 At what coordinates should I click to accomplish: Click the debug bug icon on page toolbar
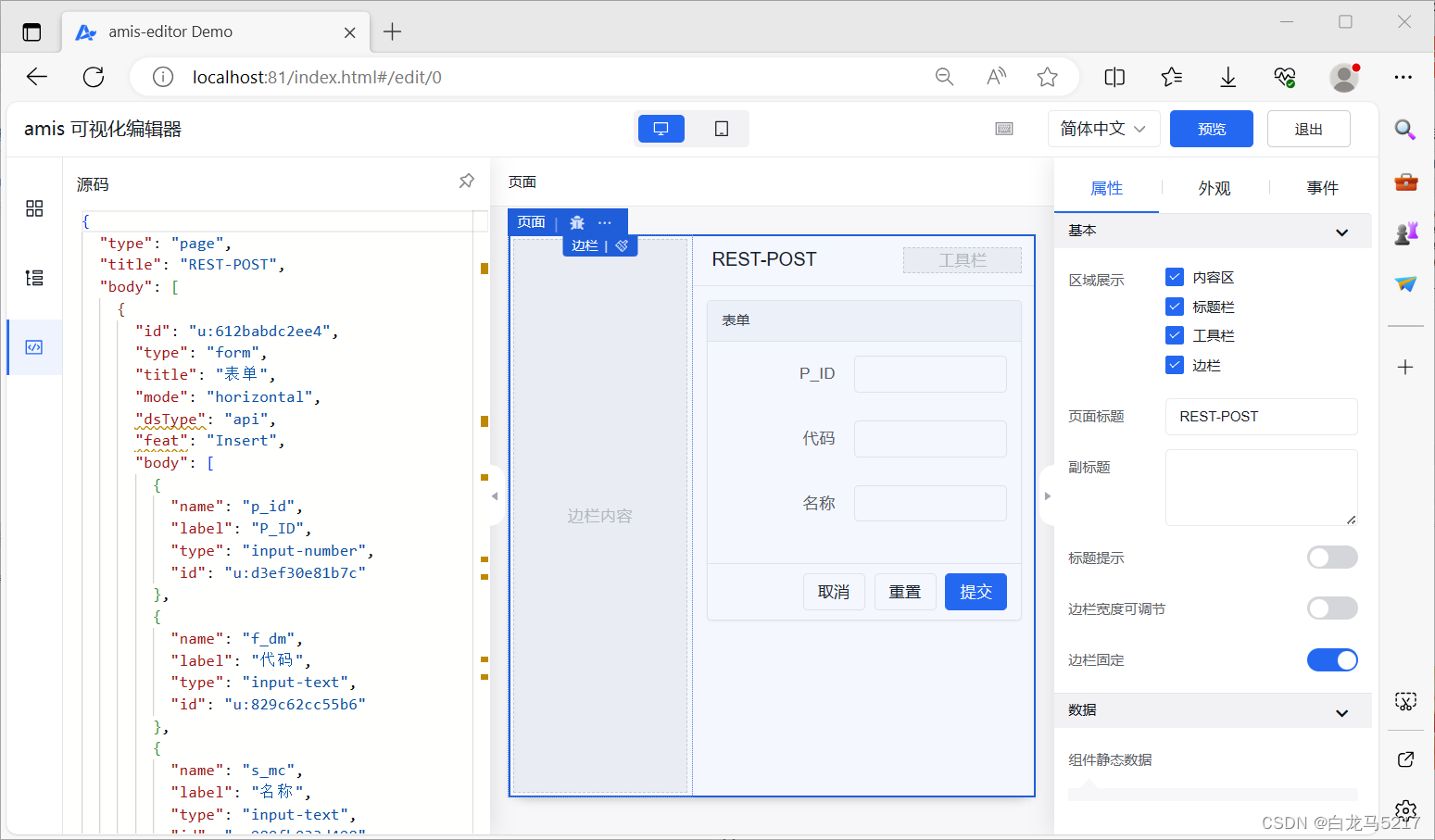coord(577,222)
